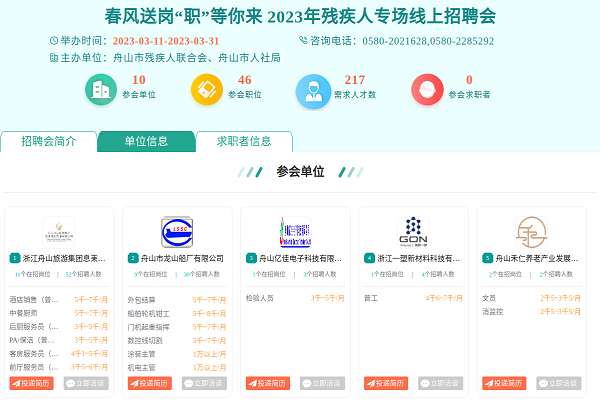Open the 文员 job listing
The width and height of the screenshot is (600, 405).
489,298
